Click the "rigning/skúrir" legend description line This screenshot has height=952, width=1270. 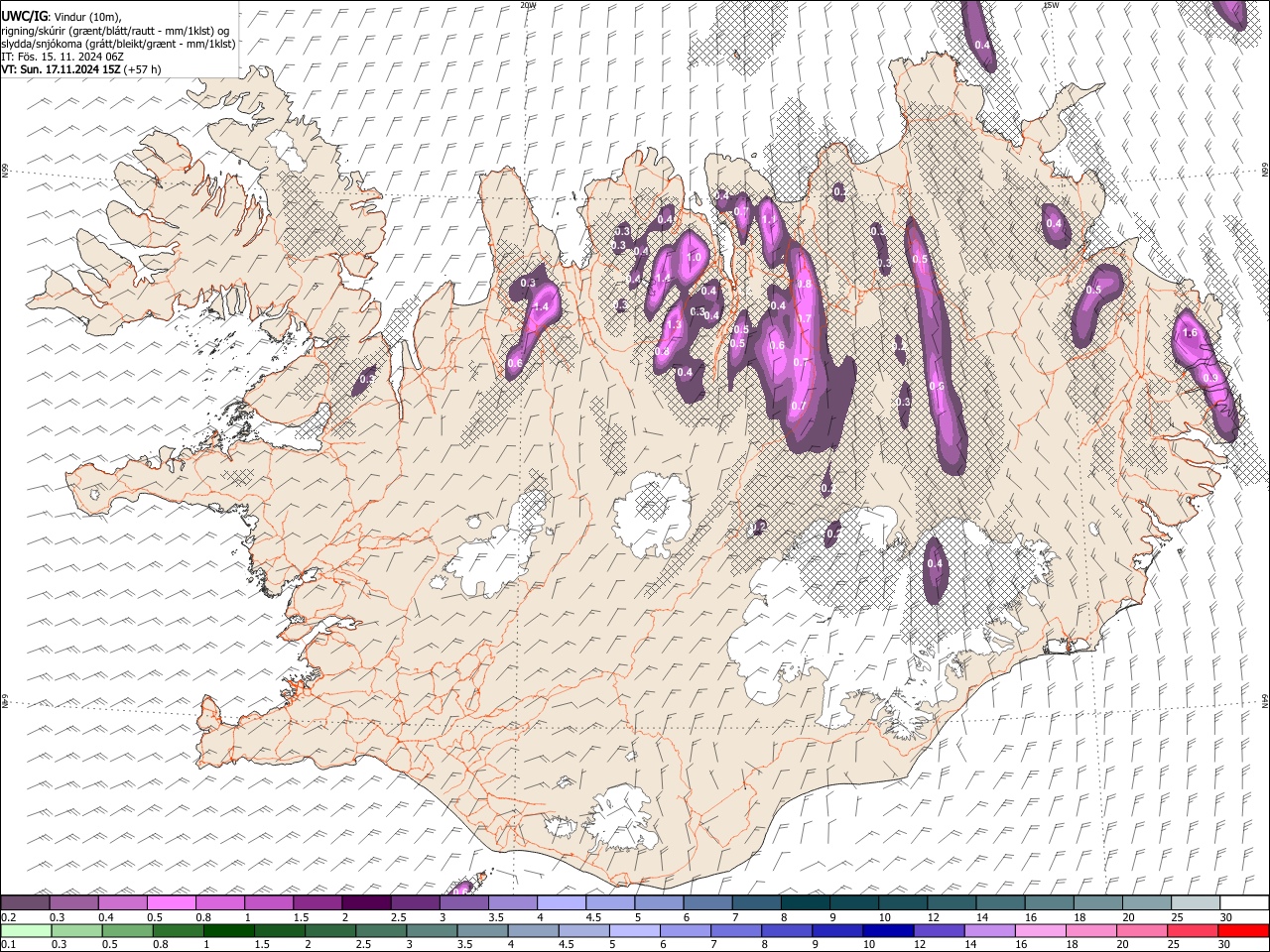(117, 31)
